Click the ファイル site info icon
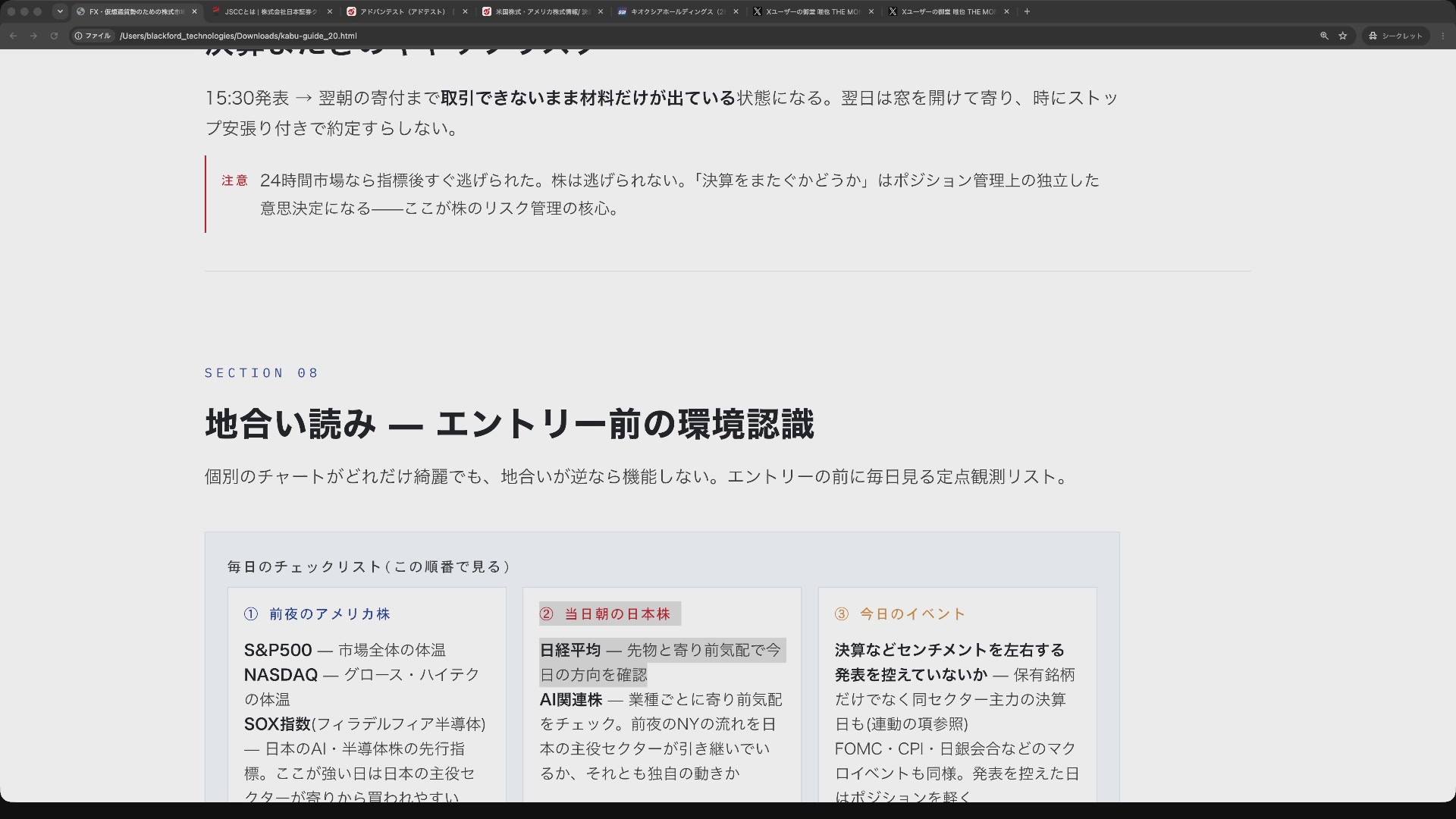Viewport: 1456px width, 819px height. point(93,36)
